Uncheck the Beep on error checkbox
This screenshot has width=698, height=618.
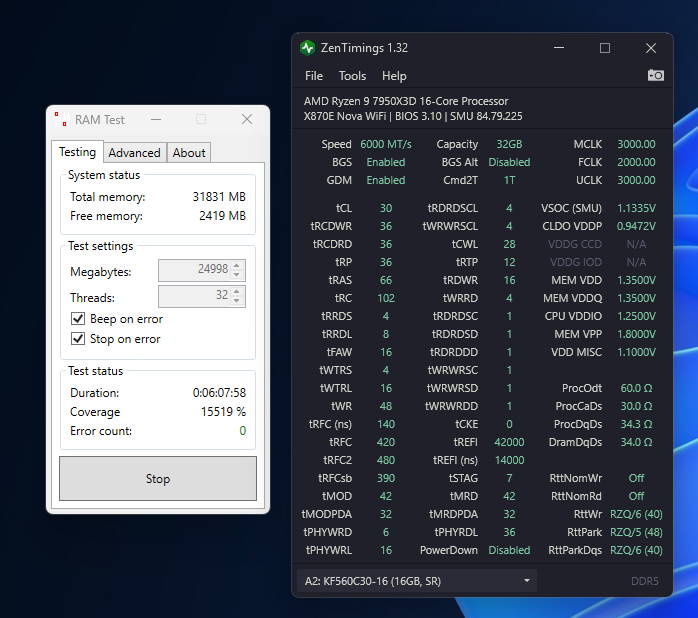[78, 319]
